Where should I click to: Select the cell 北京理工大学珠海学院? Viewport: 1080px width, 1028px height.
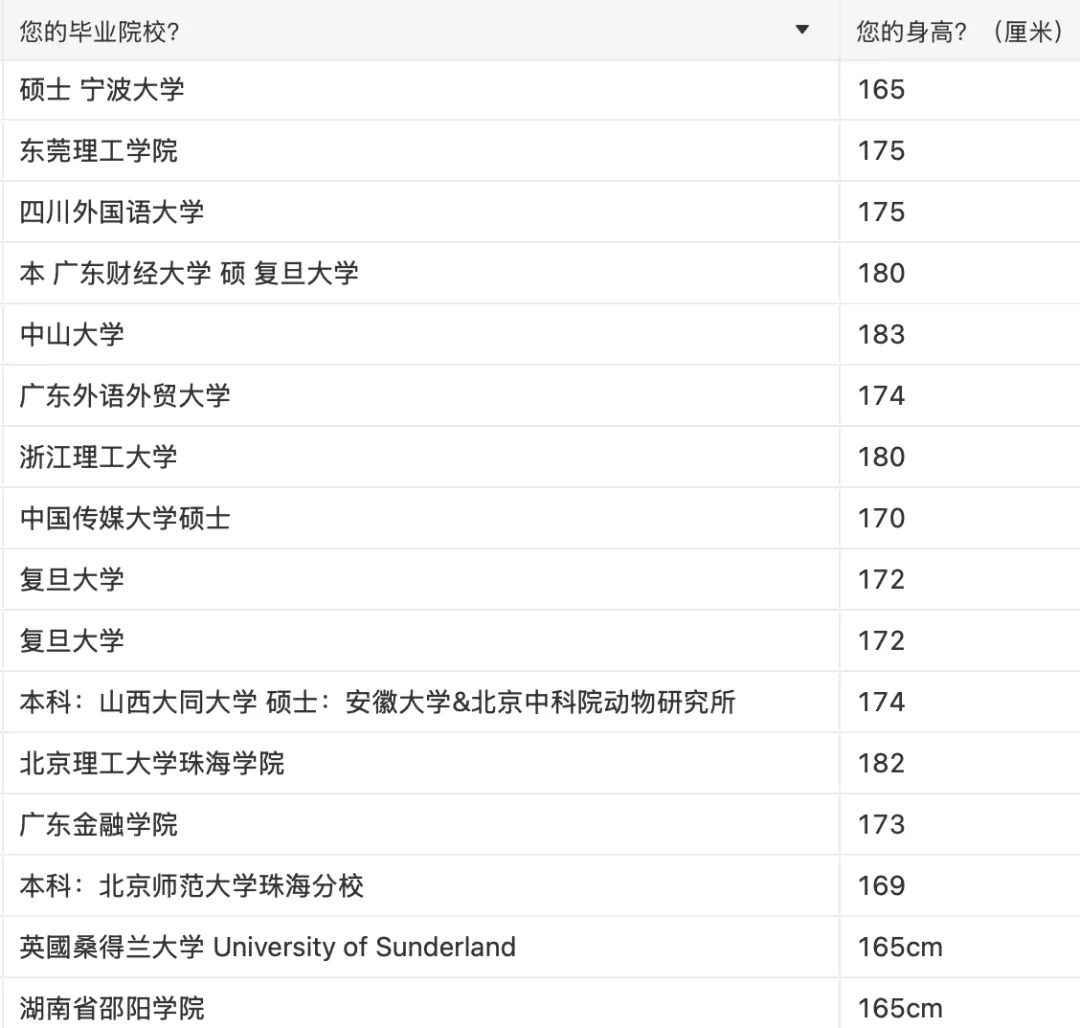421,764
